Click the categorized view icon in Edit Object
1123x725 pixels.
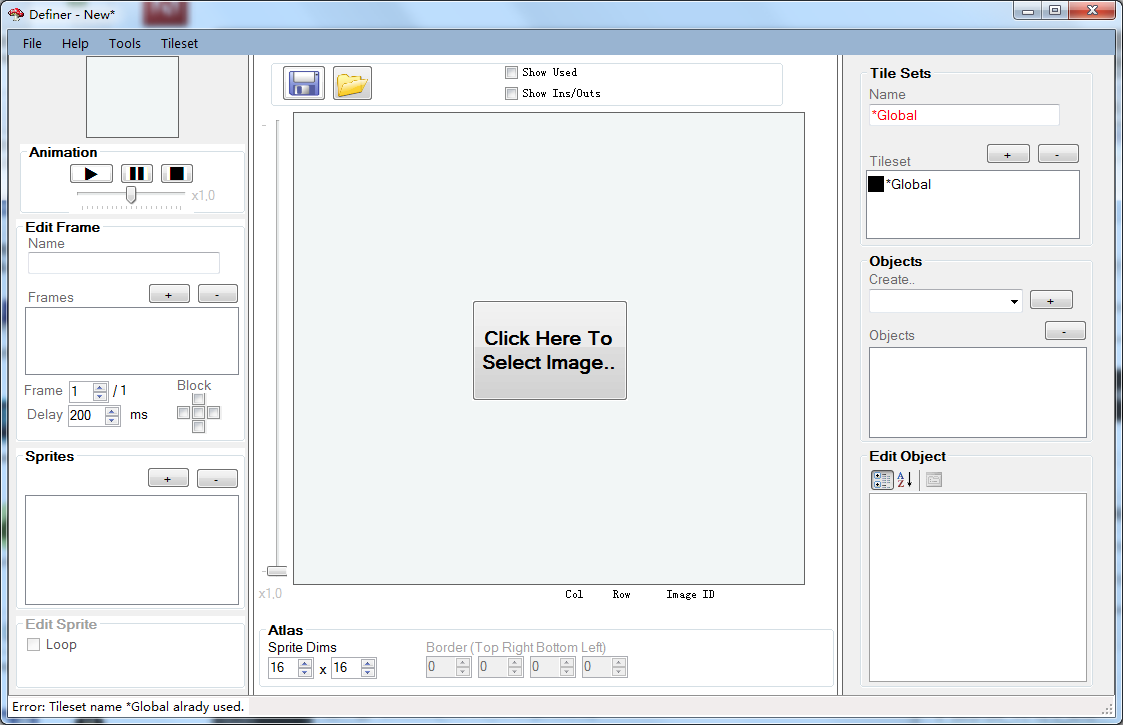[x=882, y=480]
